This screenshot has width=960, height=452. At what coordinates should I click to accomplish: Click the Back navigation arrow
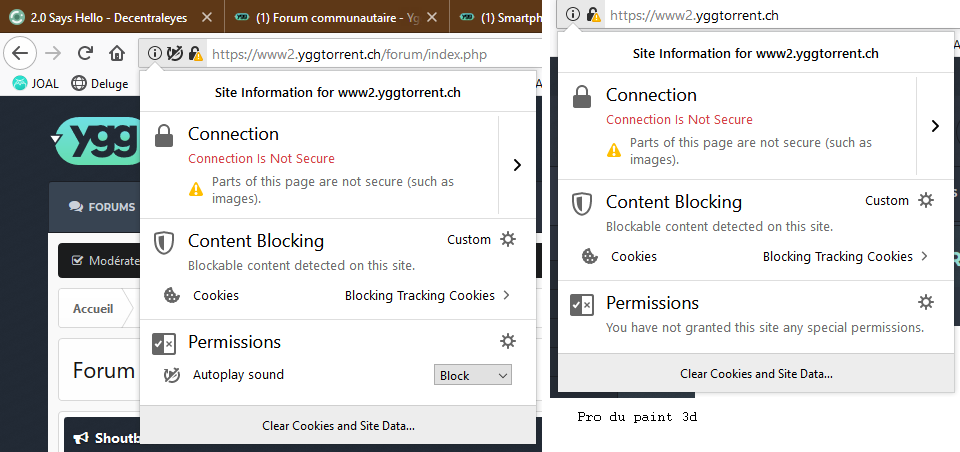[21, 53]
